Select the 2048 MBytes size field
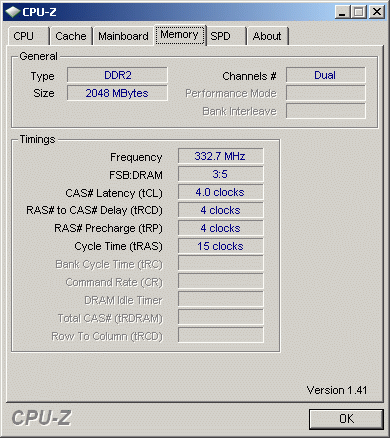Viewport: 390px width, 438px height. coord(117,93)
